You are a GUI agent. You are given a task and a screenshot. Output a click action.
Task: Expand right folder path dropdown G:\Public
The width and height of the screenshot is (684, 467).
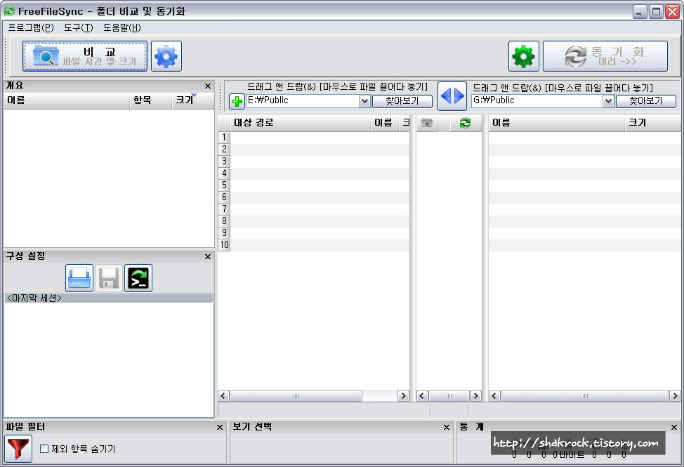click(x=608, y=101)
